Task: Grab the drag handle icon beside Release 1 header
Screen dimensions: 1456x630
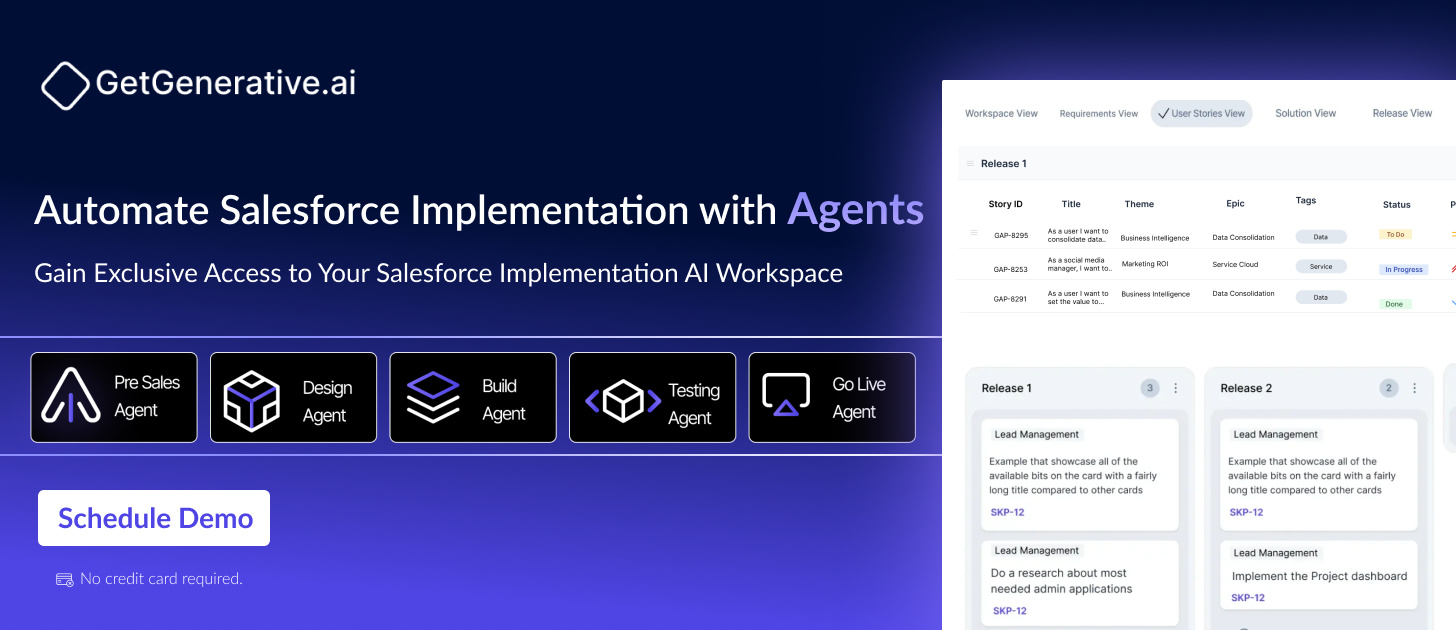Action: click(x=970, y=163)
